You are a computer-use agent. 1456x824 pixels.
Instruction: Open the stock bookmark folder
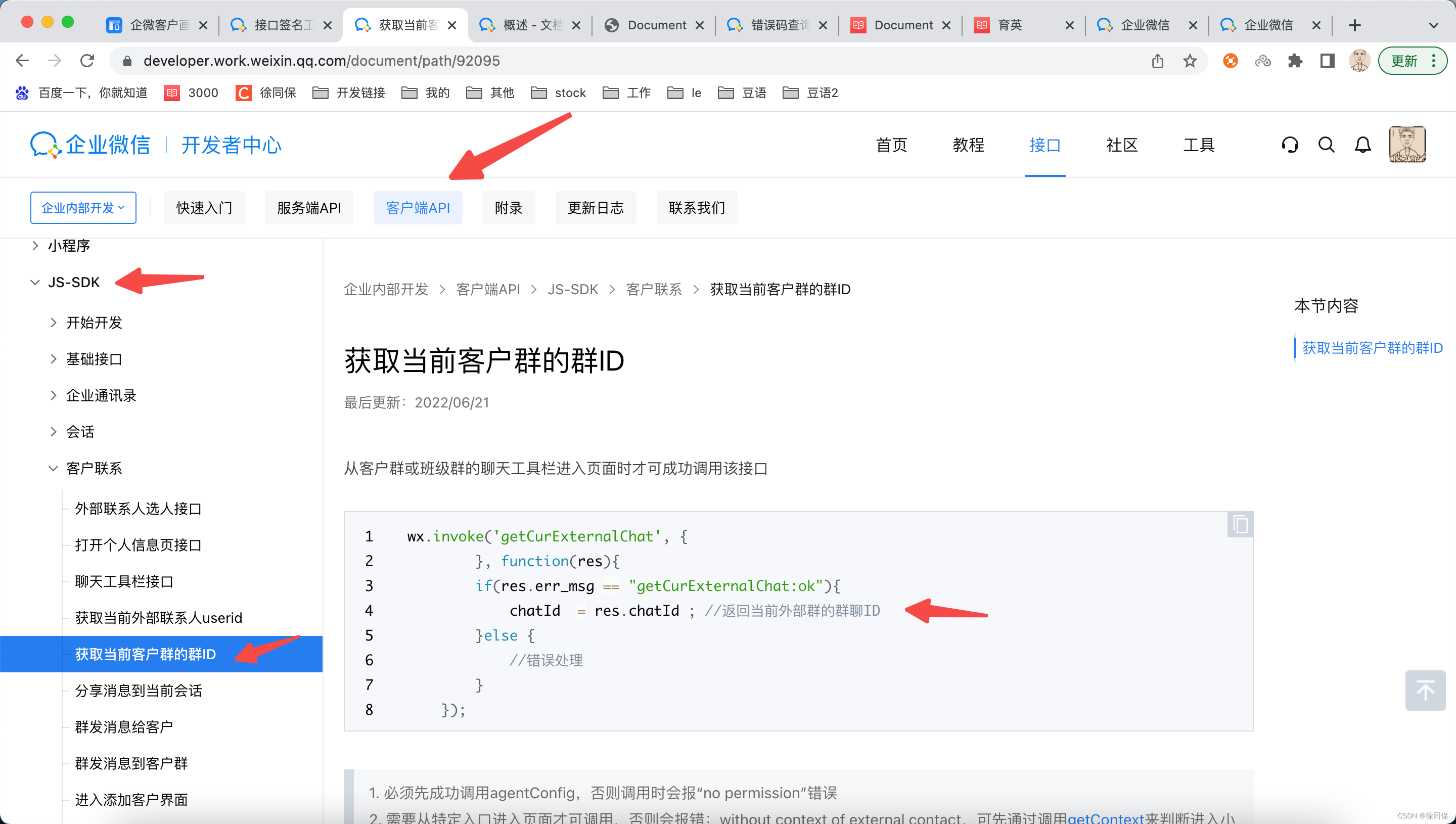click(x=559, y=93)
